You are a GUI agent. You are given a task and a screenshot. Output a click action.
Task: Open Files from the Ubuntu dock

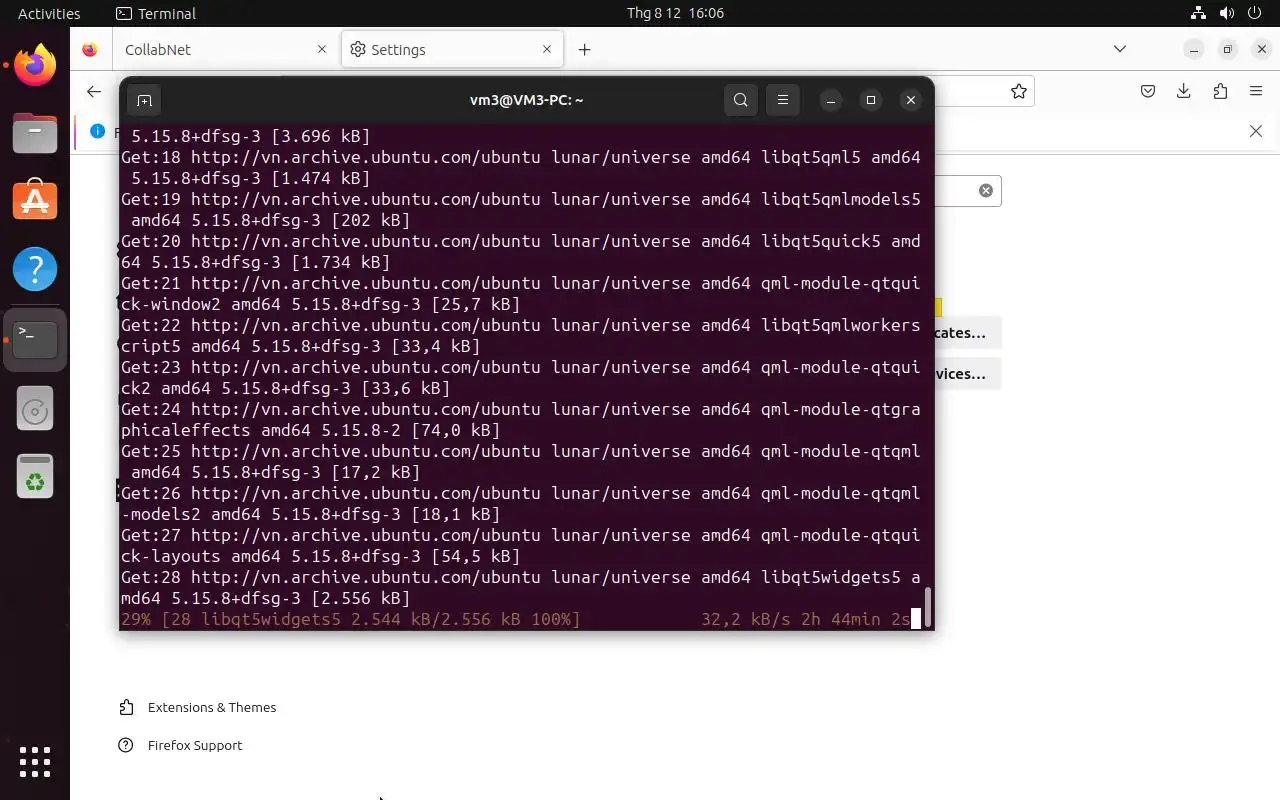point(35,133)
